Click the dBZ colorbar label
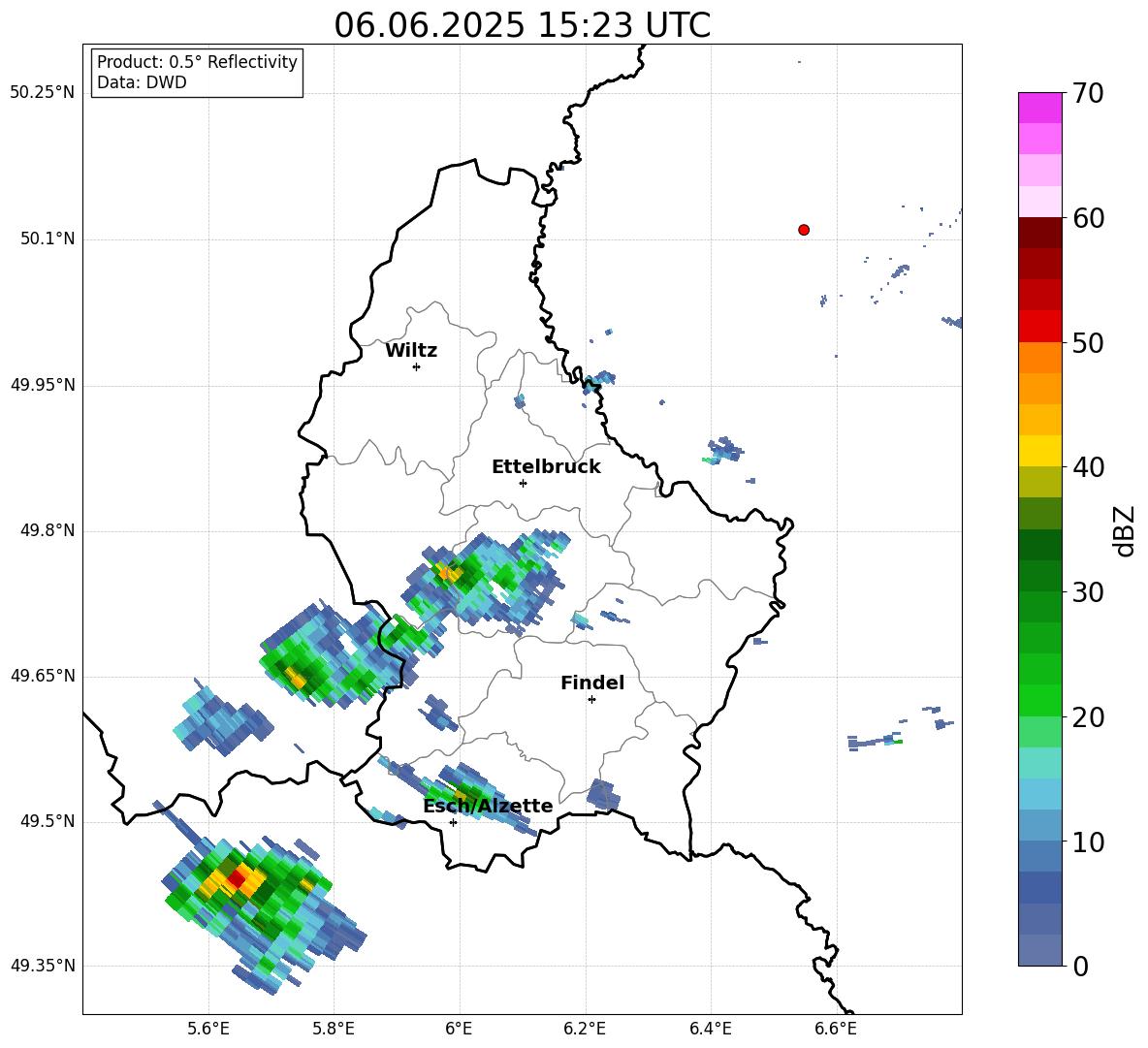This screenshot has width=1148, height=1048. click(1126, 530)
